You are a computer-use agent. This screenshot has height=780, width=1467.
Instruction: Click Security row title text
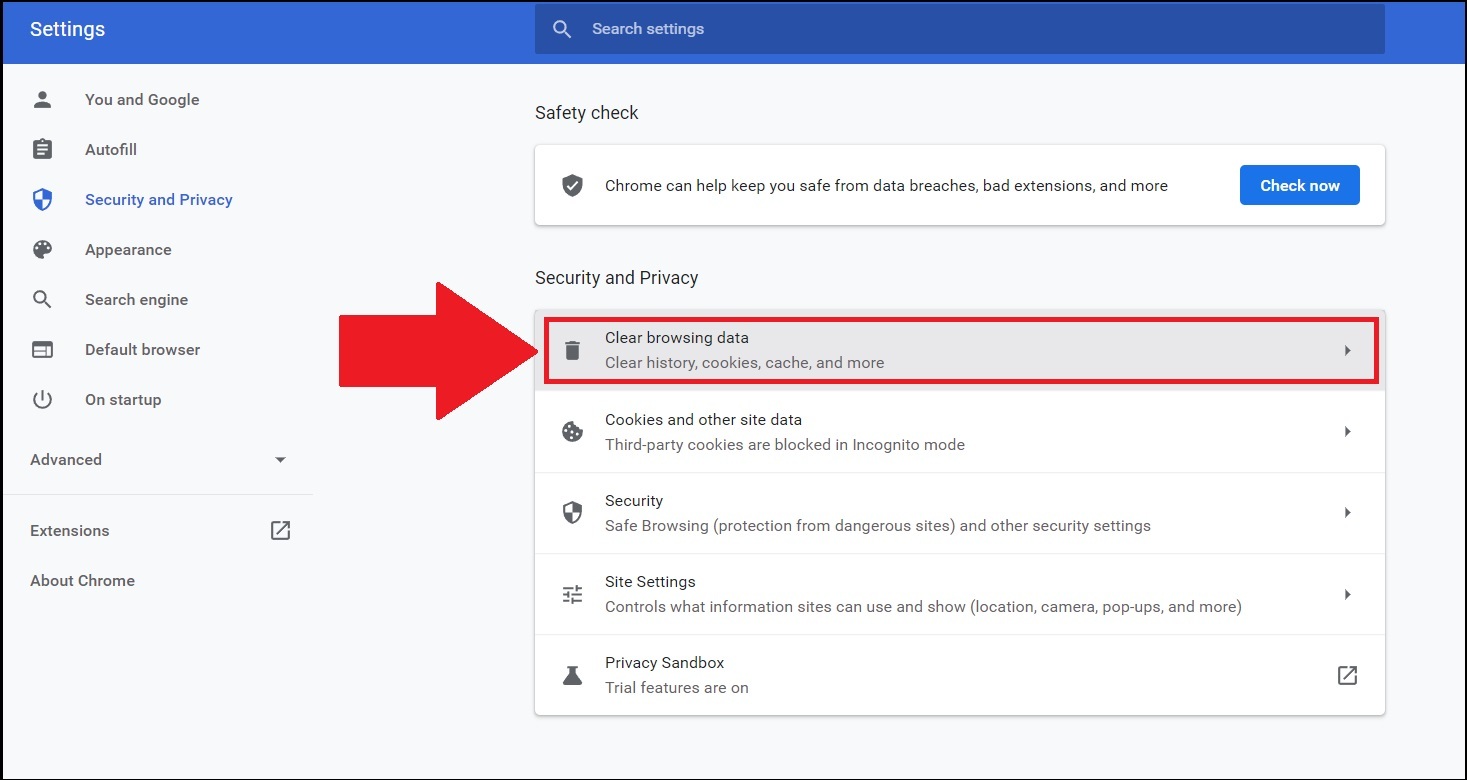tap(634, 501)
